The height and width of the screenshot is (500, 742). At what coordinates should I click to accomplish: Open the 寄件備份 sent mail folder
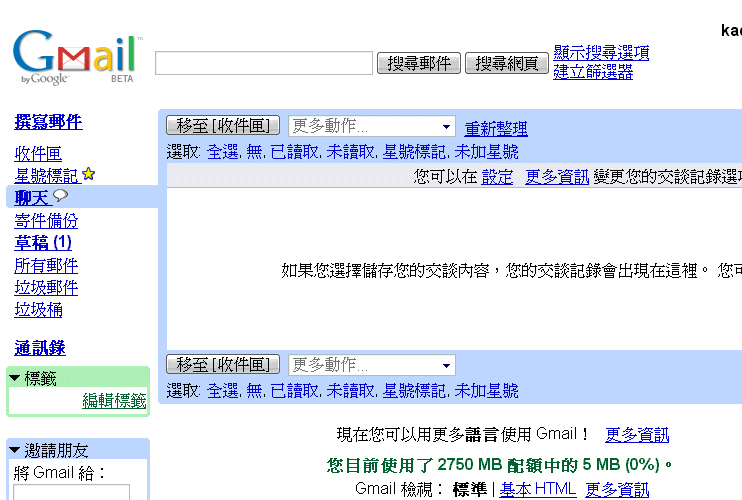coord(46,221)
